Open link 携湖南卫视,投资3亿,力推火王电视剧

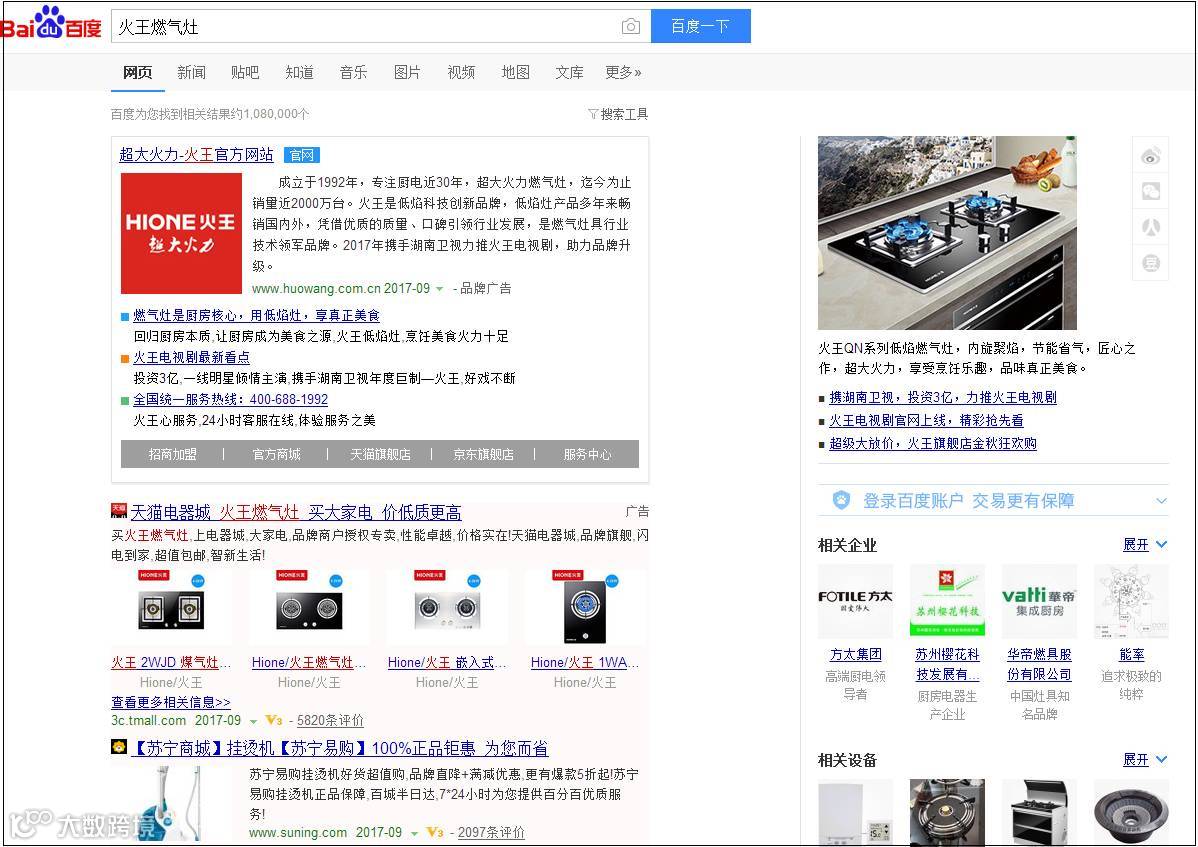click(x=943, y=397)
